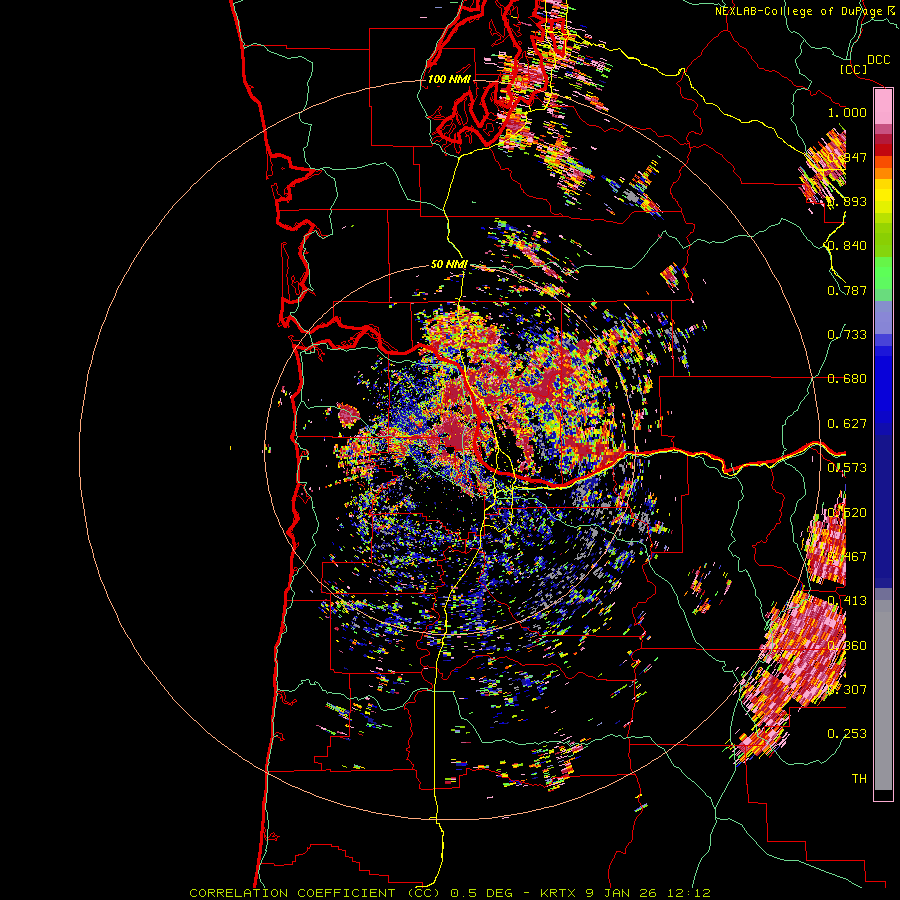The height and width of the screenshot is (900, 900).
Task: Pick the bright green color bar segment
Action: pyautogui.click(x=883, y=273)
